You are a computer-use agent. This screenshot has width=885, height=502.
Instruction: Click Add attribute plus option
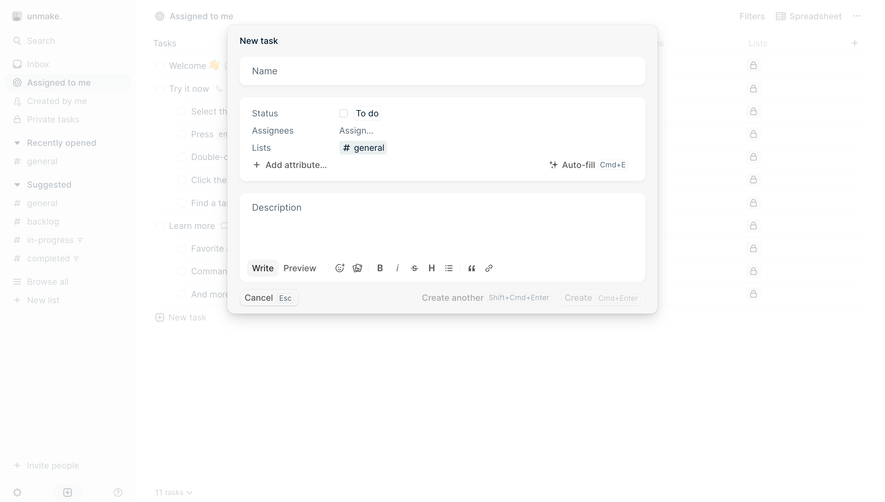[290, 165]
